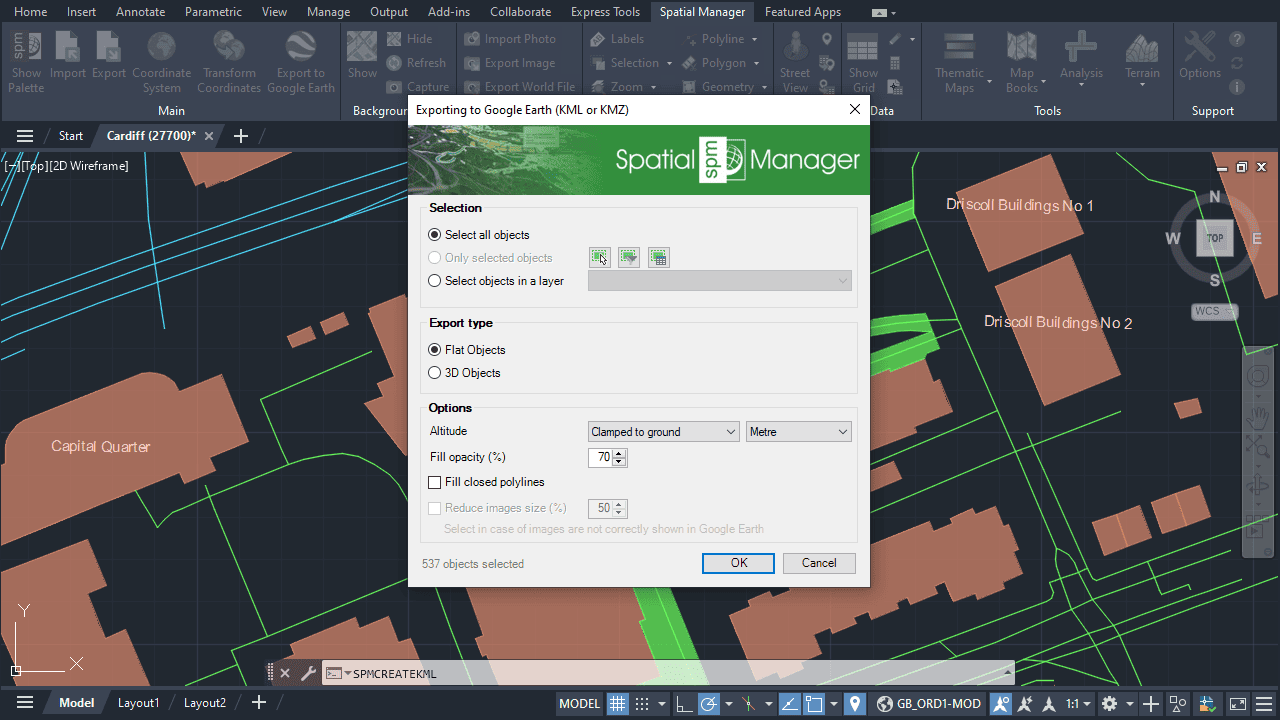The height and width of the screenshot is (720, 1280).
Task: Open the Thematic Maps tool
Action: coord(959,47)
